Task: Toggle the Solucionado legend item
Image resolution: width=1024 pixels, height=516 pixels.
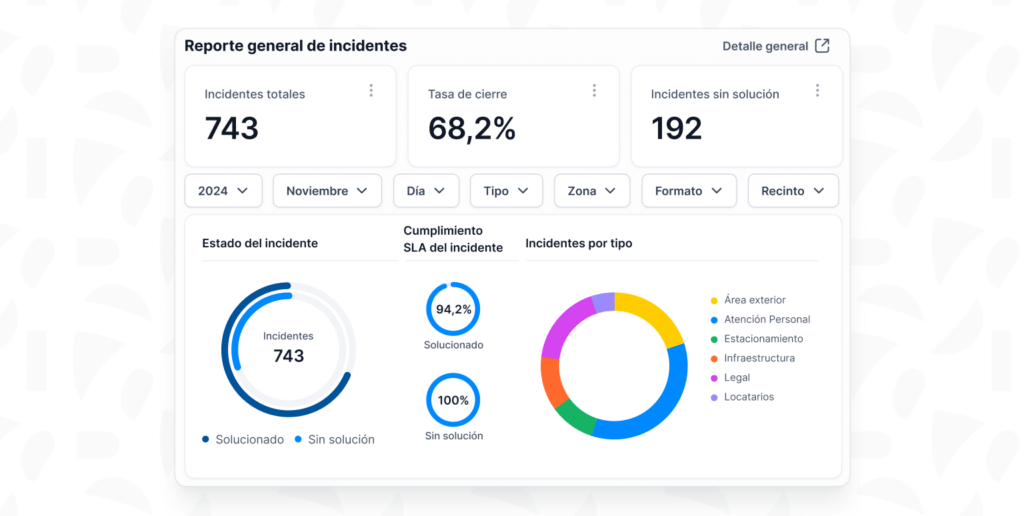Action: [243, 439]
